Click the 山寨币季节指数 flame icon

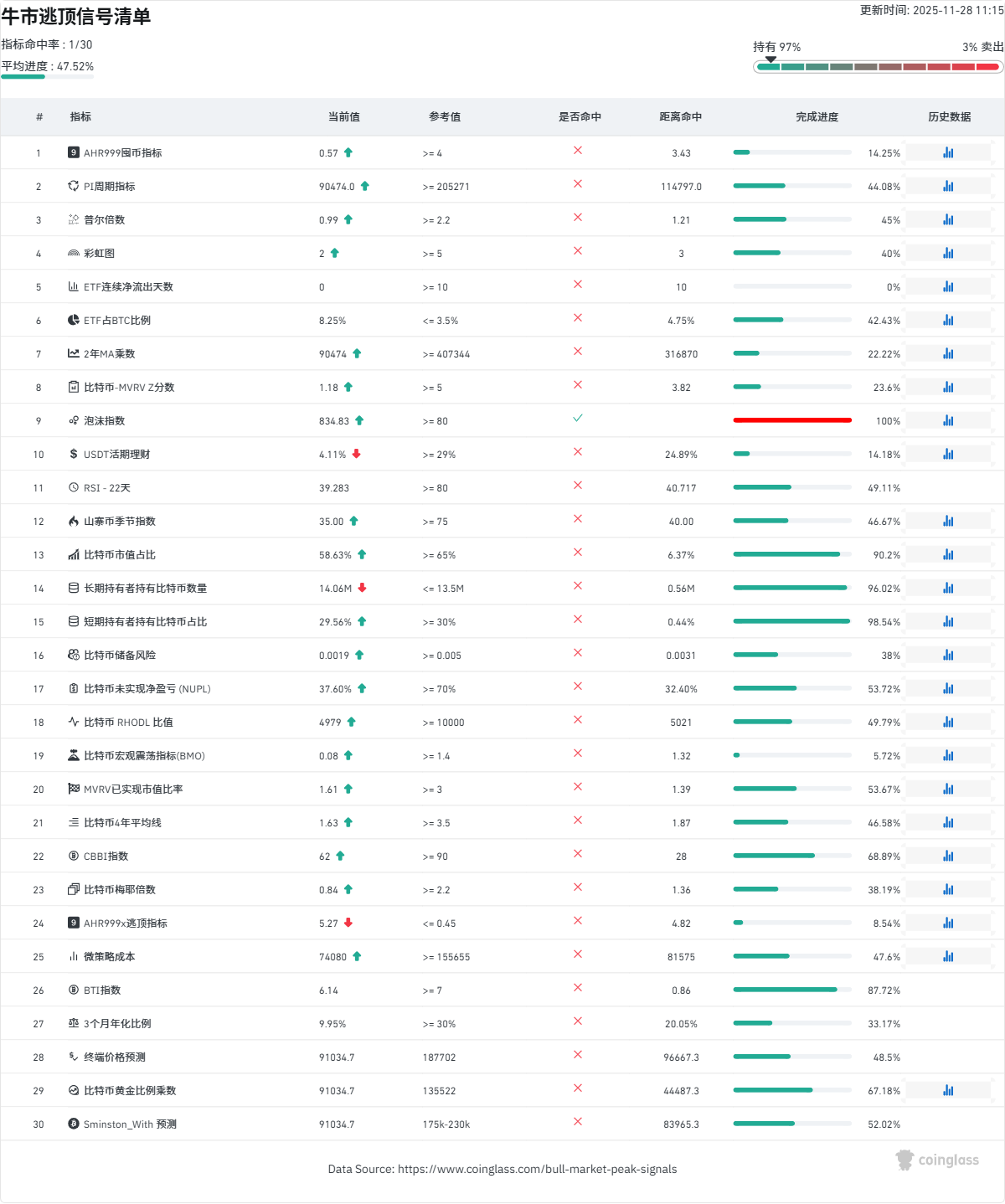point(74,521)
